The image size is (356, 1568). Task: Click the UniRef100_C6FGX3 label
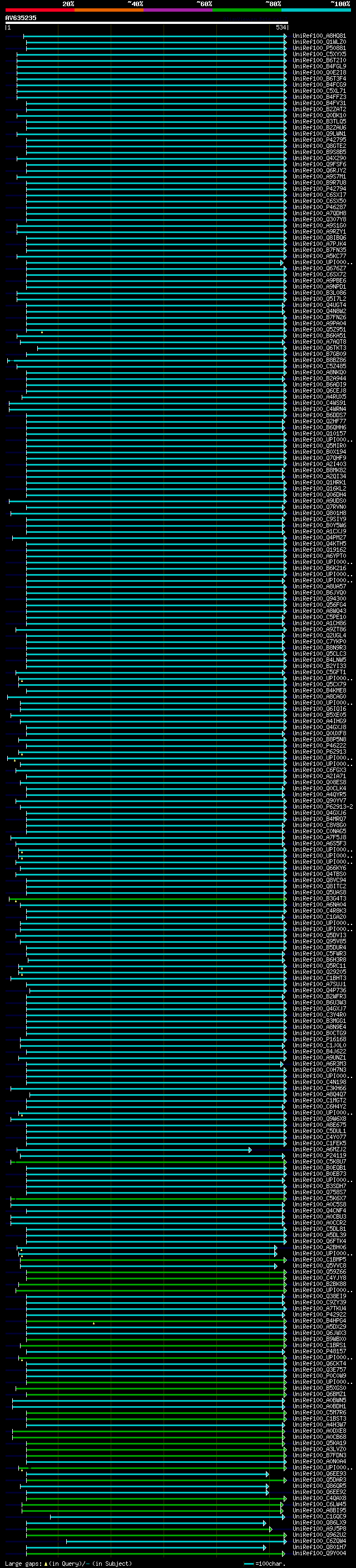(x=319, y=770)
